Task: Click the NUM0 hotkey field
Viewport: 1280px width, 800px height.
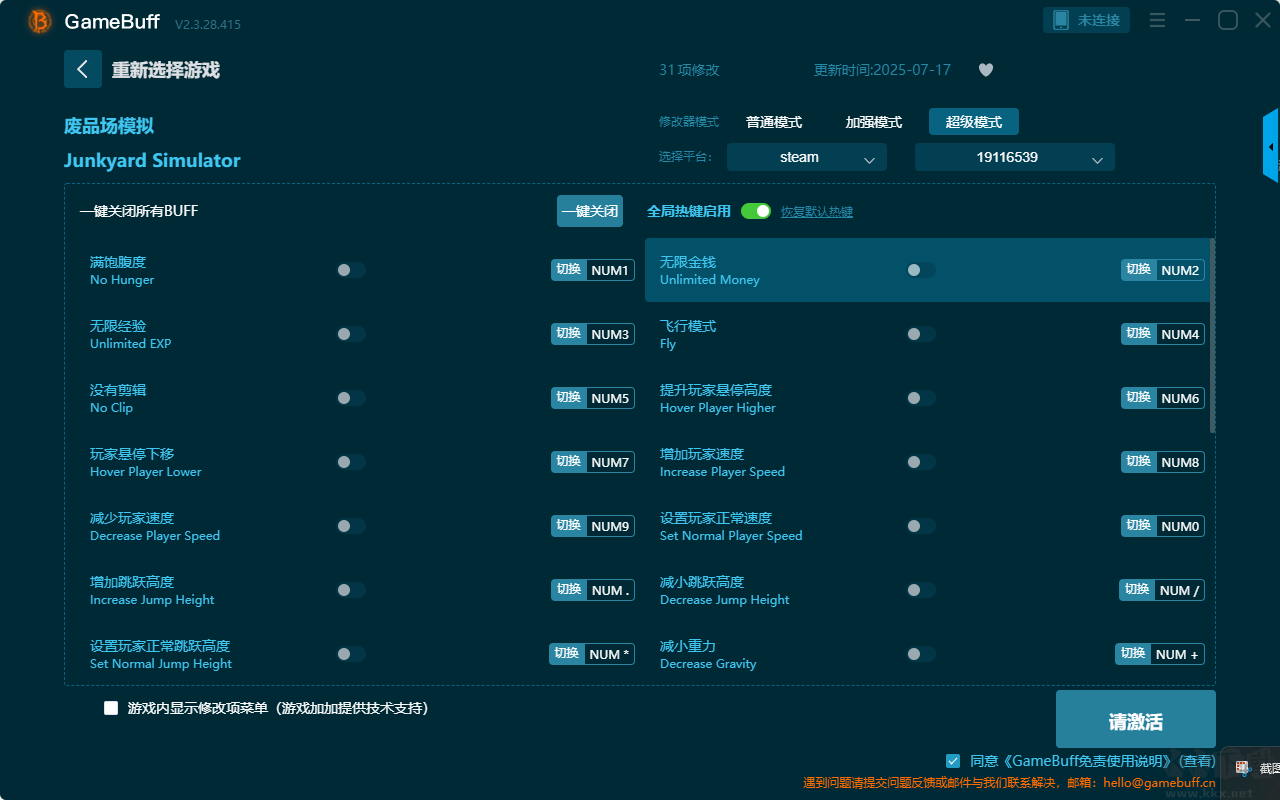Action: pyautogui.click(x=1180, y=526)
